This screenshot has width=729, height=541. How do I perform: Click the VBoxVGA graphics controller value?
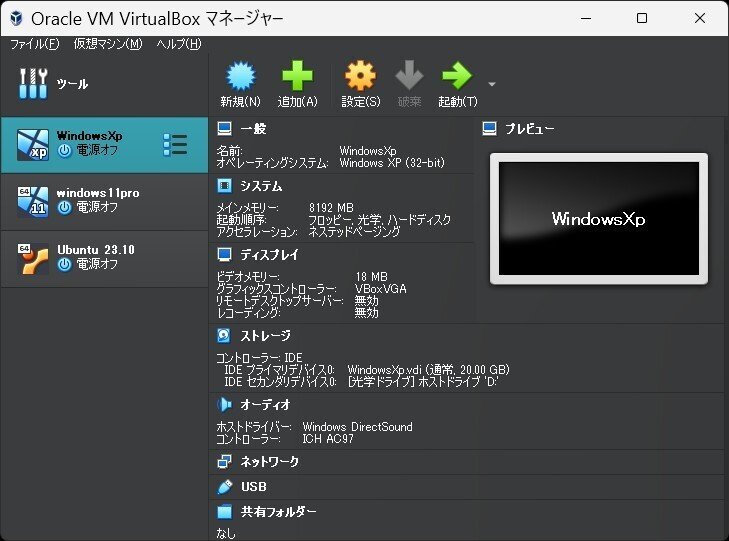pyautogui.click(x=381, y=289)
